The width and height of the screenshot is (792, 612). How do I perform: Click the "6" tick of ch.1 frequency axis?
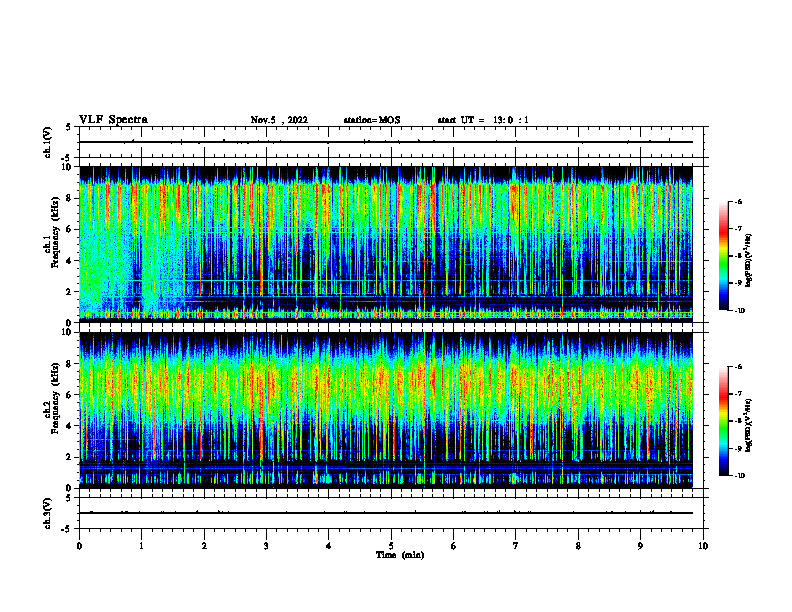tap(69, 229)
